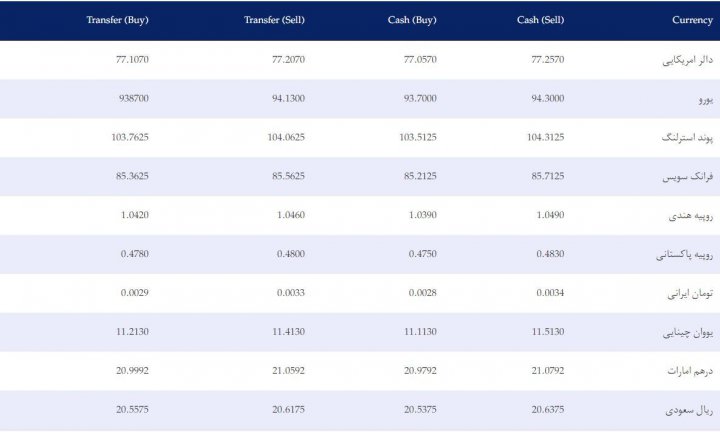Click the Transfer (Sell) column header

pos(274,20)
